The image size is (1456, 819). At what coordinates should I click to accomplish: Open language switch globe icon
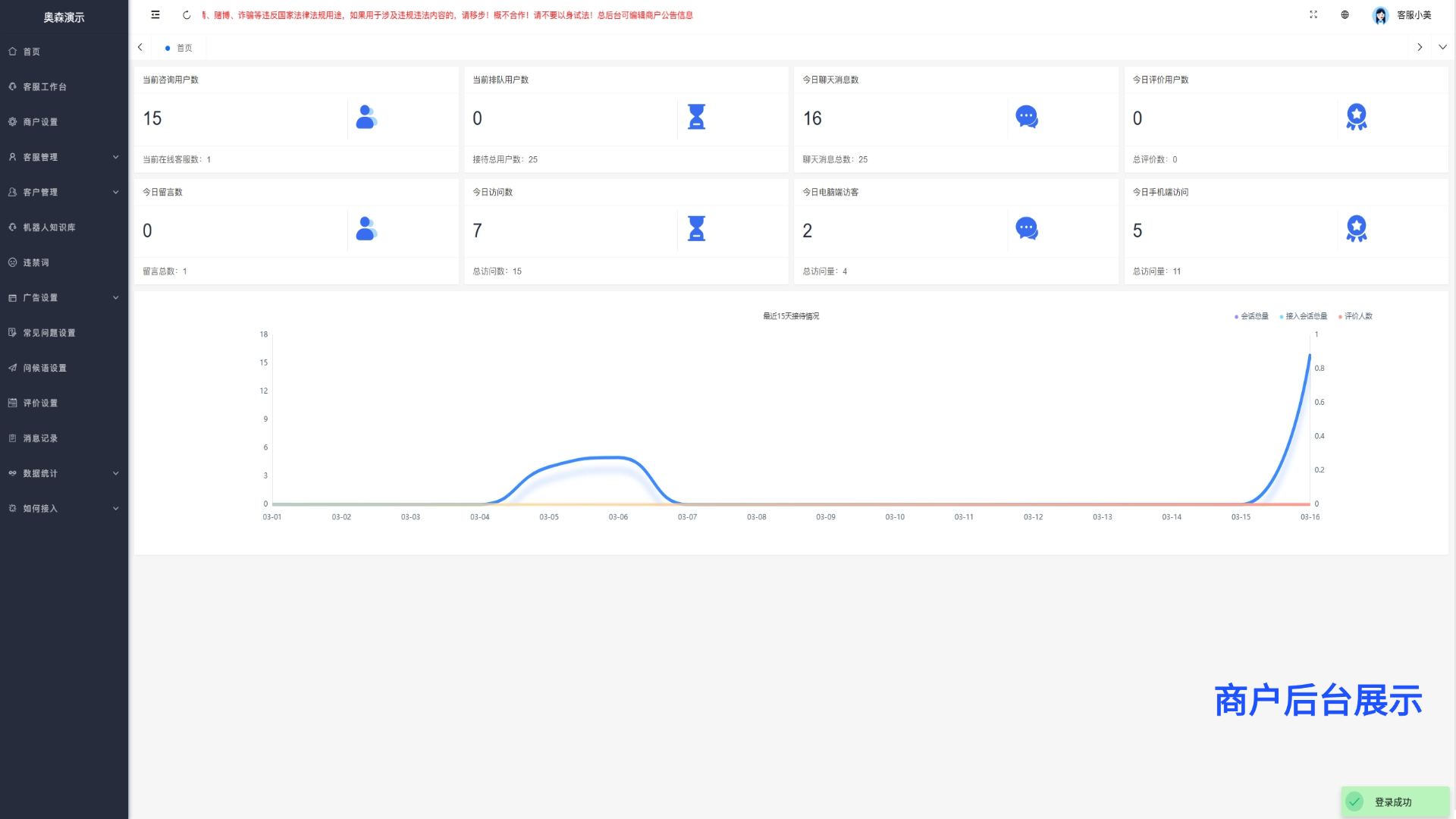[x=1345, y=15]
